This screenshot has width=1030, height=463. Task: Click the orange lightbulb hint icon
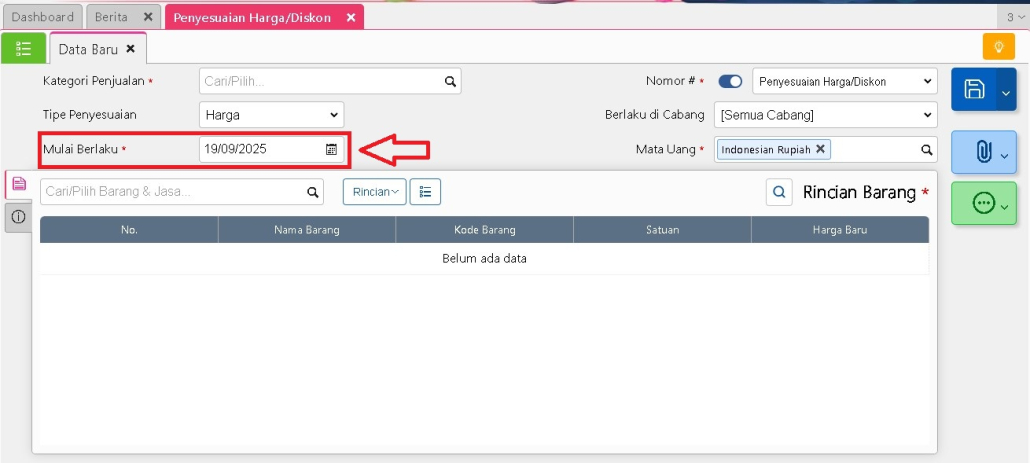998,47
